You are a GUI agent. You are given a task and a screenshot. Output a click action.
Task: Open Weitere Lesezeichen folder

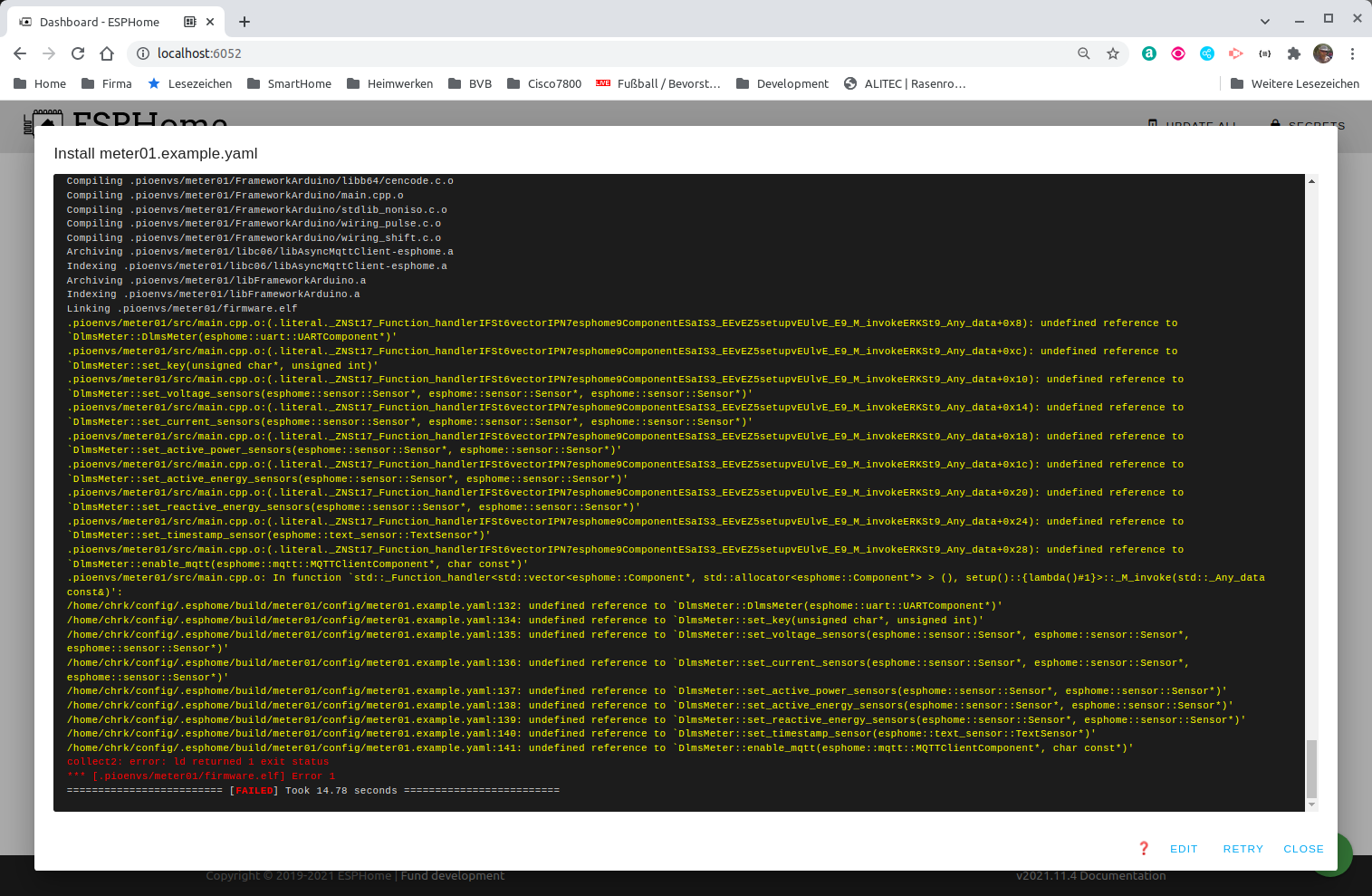pyautogui.click(x=1295, y=83)
